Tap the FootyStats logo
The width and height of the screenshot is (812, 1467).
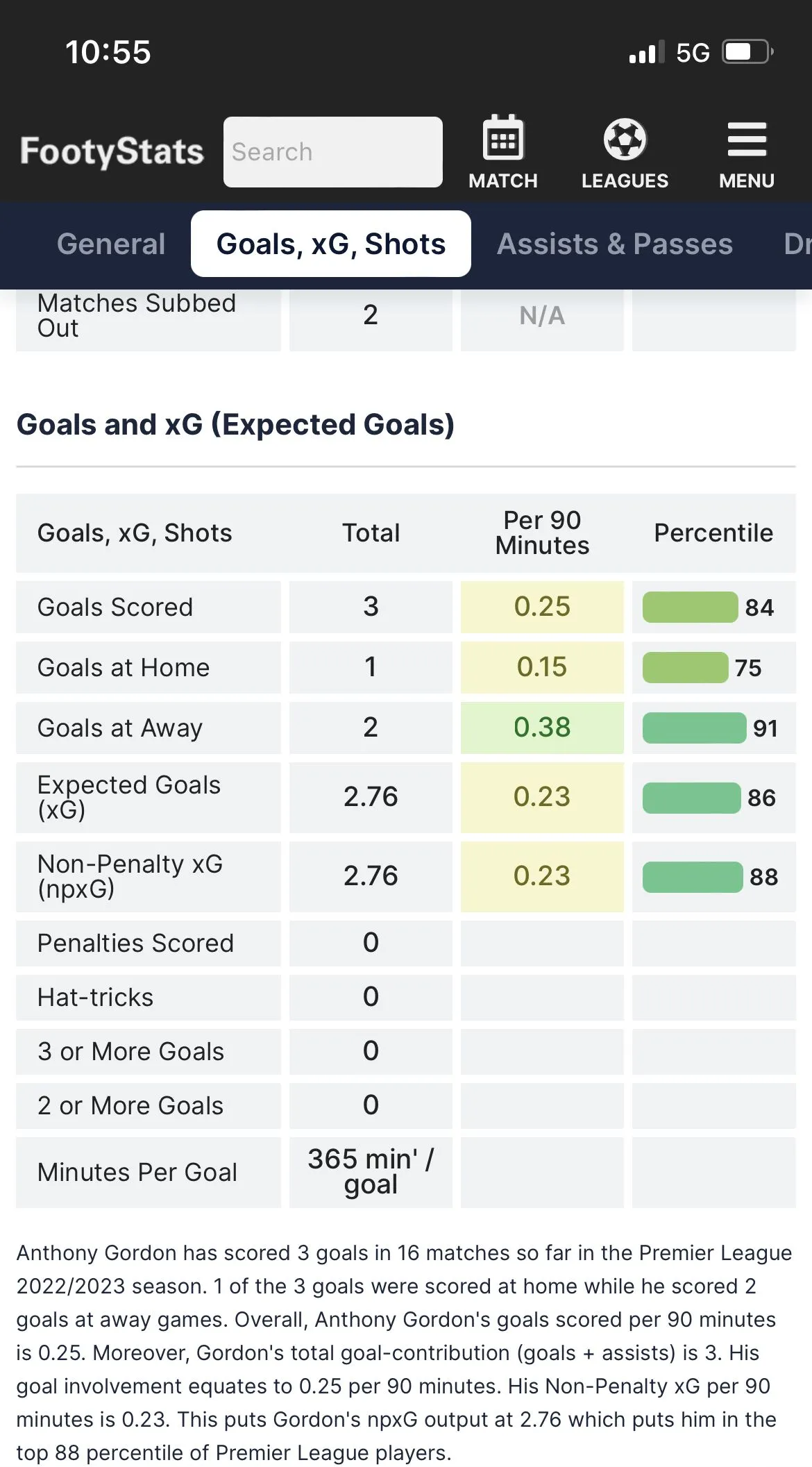point(112,152)
